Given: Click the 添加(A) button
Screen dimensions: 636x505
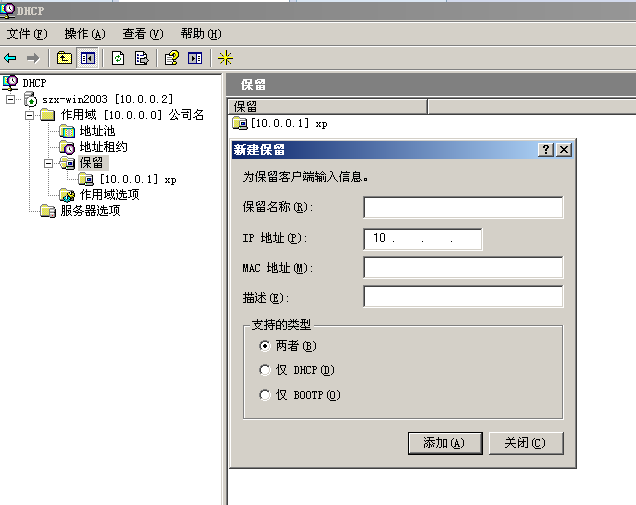Looking at the screenshot, I should 445,443.
